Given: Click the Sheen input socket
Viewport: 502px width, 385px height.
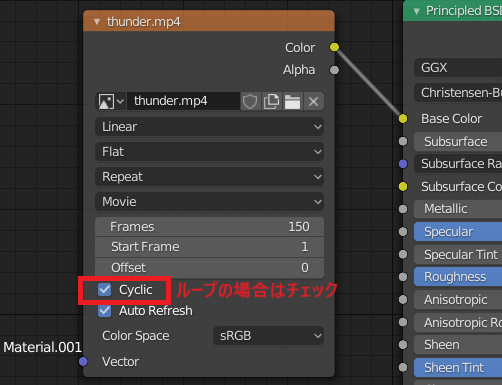Looking at the screenshot, I should [x=403, y=345].
